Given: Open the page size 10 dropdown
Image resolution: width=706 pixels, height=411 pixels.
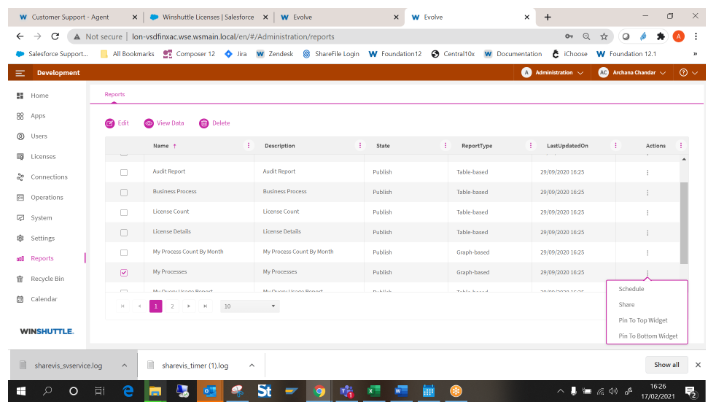Looking at the screenshot, I should tap(249, 306).
